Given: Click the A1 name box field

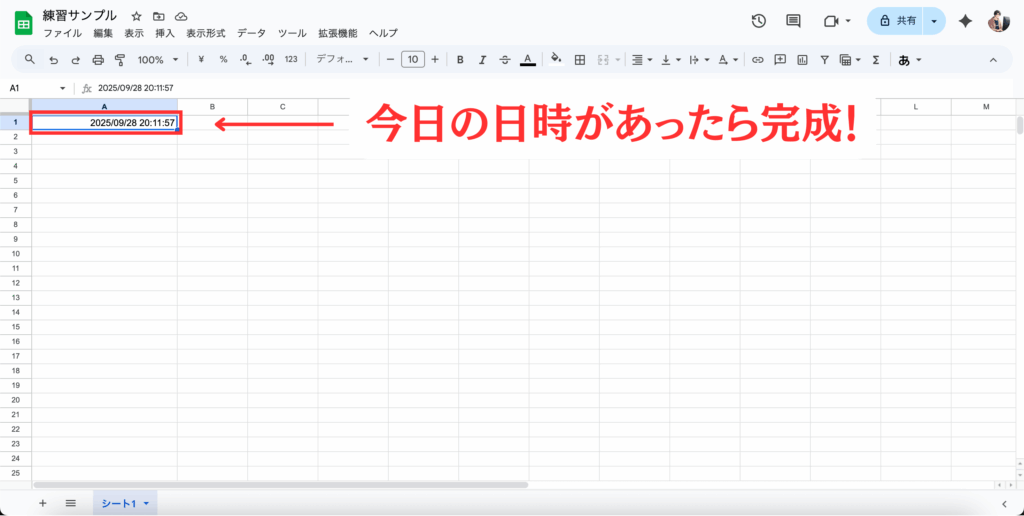Looking at the screenshot, I should tap(30, 88).
